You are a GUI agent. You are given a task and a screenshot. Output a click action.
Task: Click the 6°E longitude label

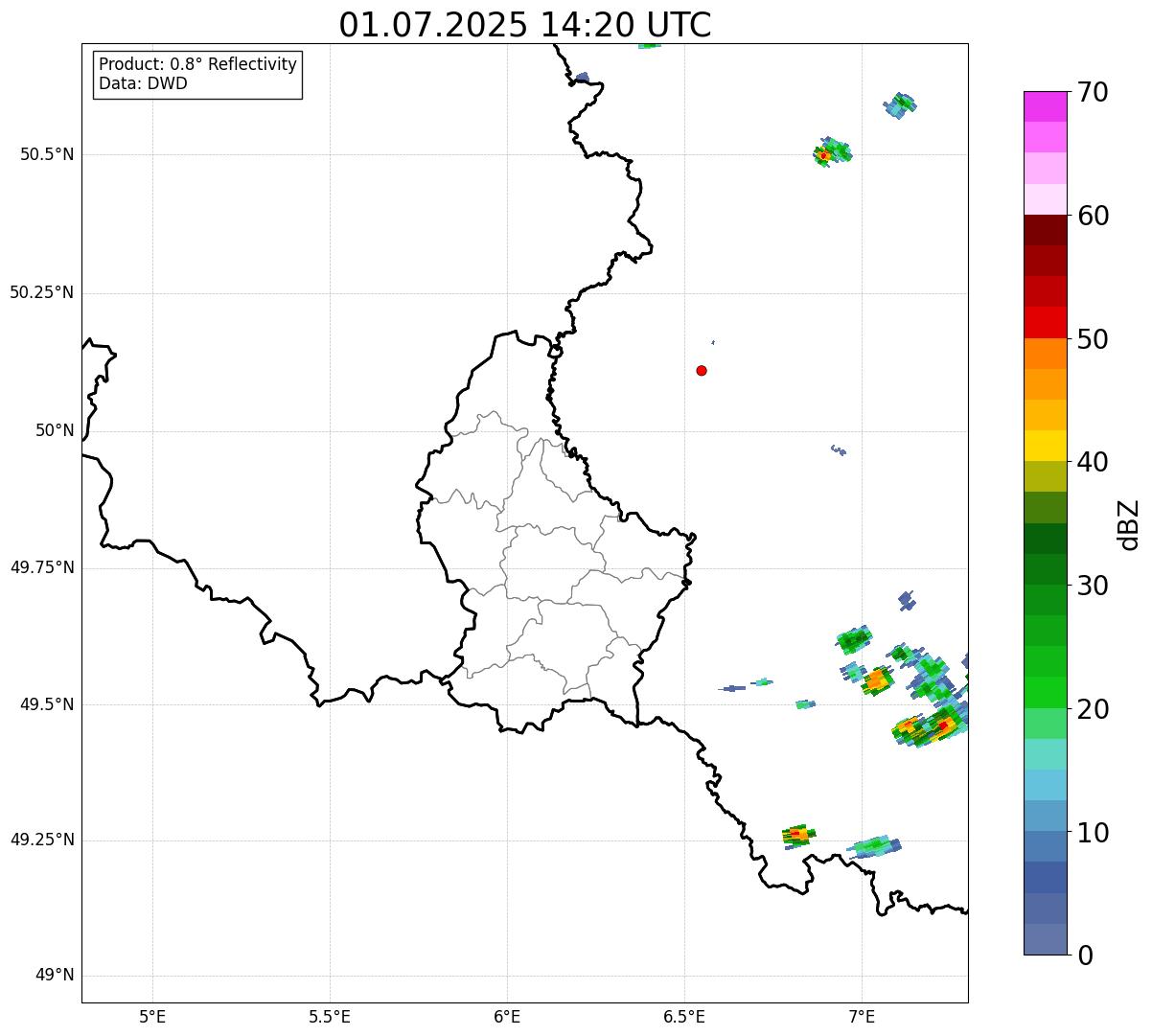pyautogui.click(x=507, y=1016)
